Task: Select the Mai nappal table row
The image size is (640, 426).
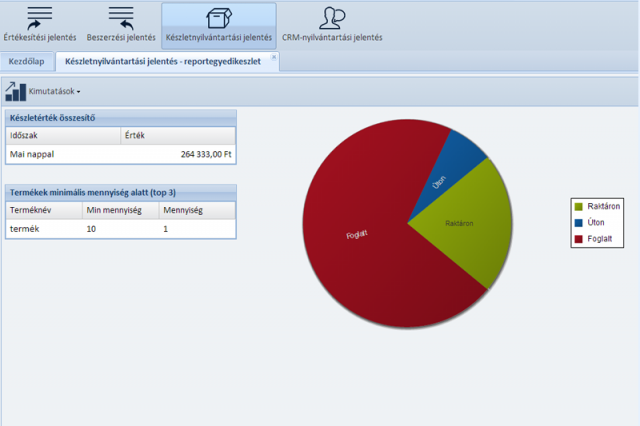Action: (x=120, y=155)
